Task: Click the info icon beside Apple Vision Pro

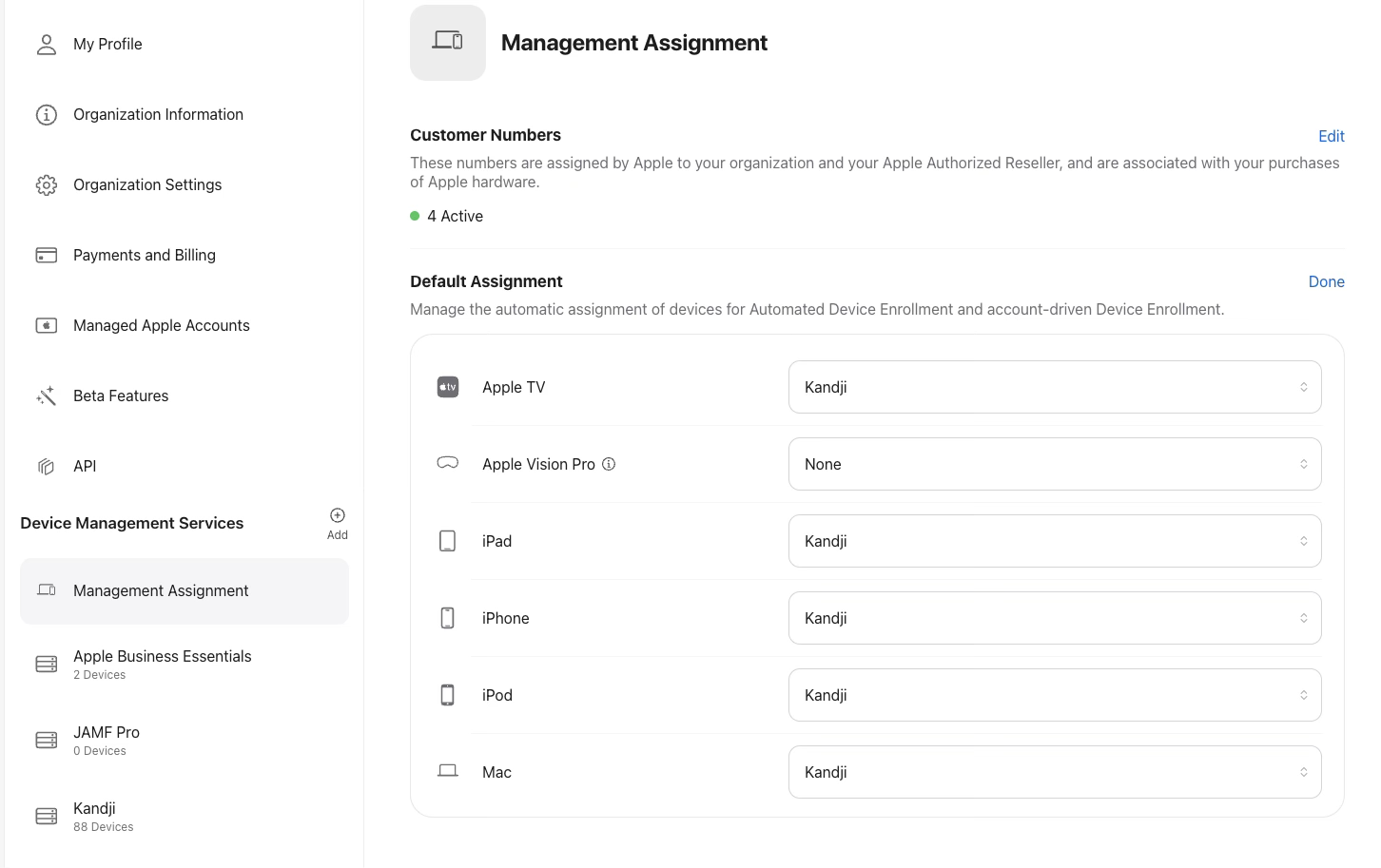Action: coord(609,464)
